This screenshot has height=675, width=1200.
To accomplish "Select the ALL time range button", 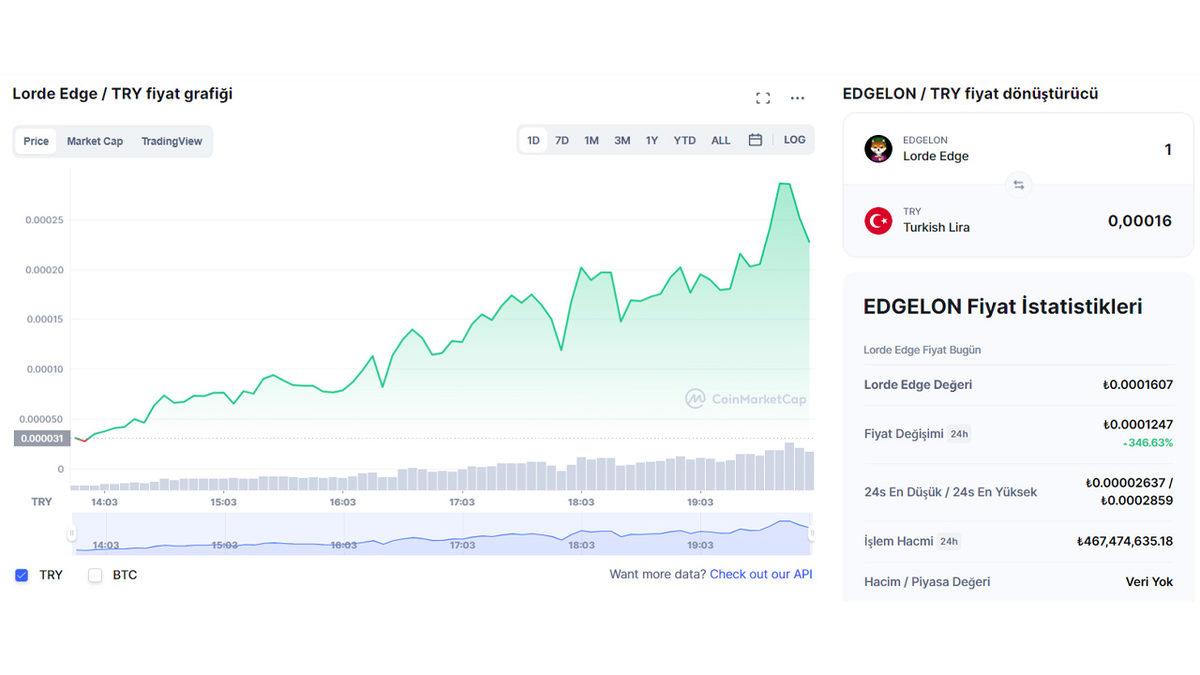I will point(720,140).
